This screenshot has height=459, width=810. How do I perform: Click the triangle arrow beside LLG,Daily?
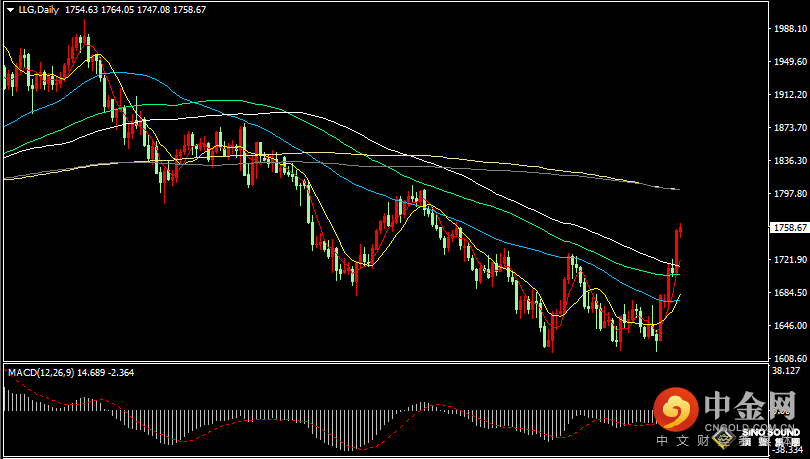(x=10, y=10)
